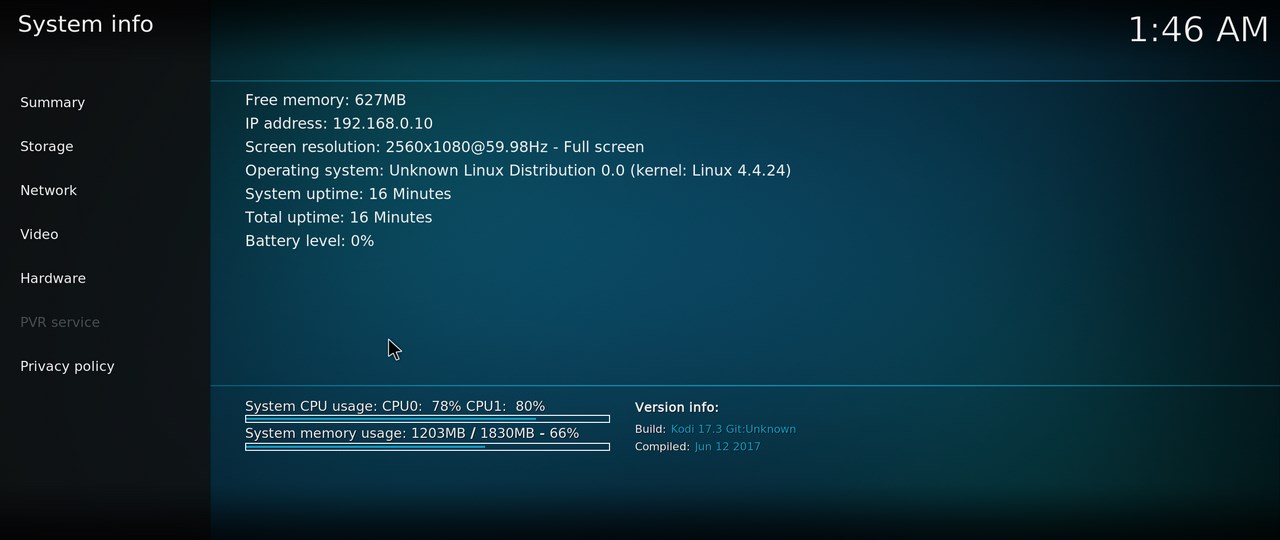Viewport: 1280px width, 540px height.
Task: Click the System memory usage progress bar
Action: point(427,446)
